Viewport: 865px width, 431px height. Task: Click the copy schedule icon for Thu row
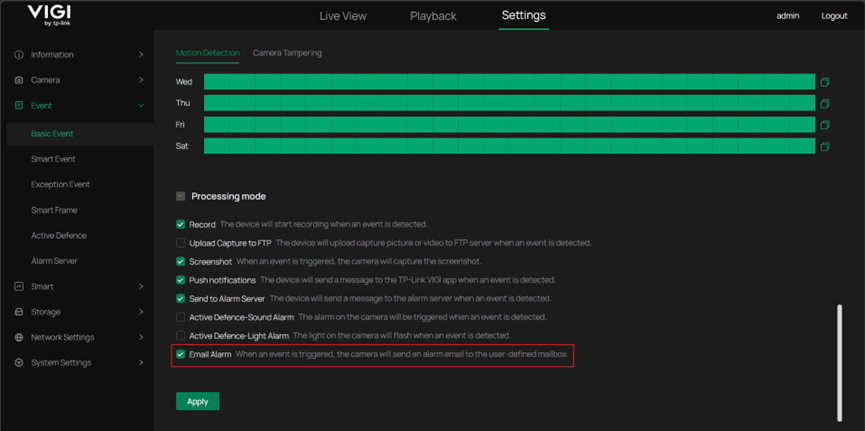825,104
